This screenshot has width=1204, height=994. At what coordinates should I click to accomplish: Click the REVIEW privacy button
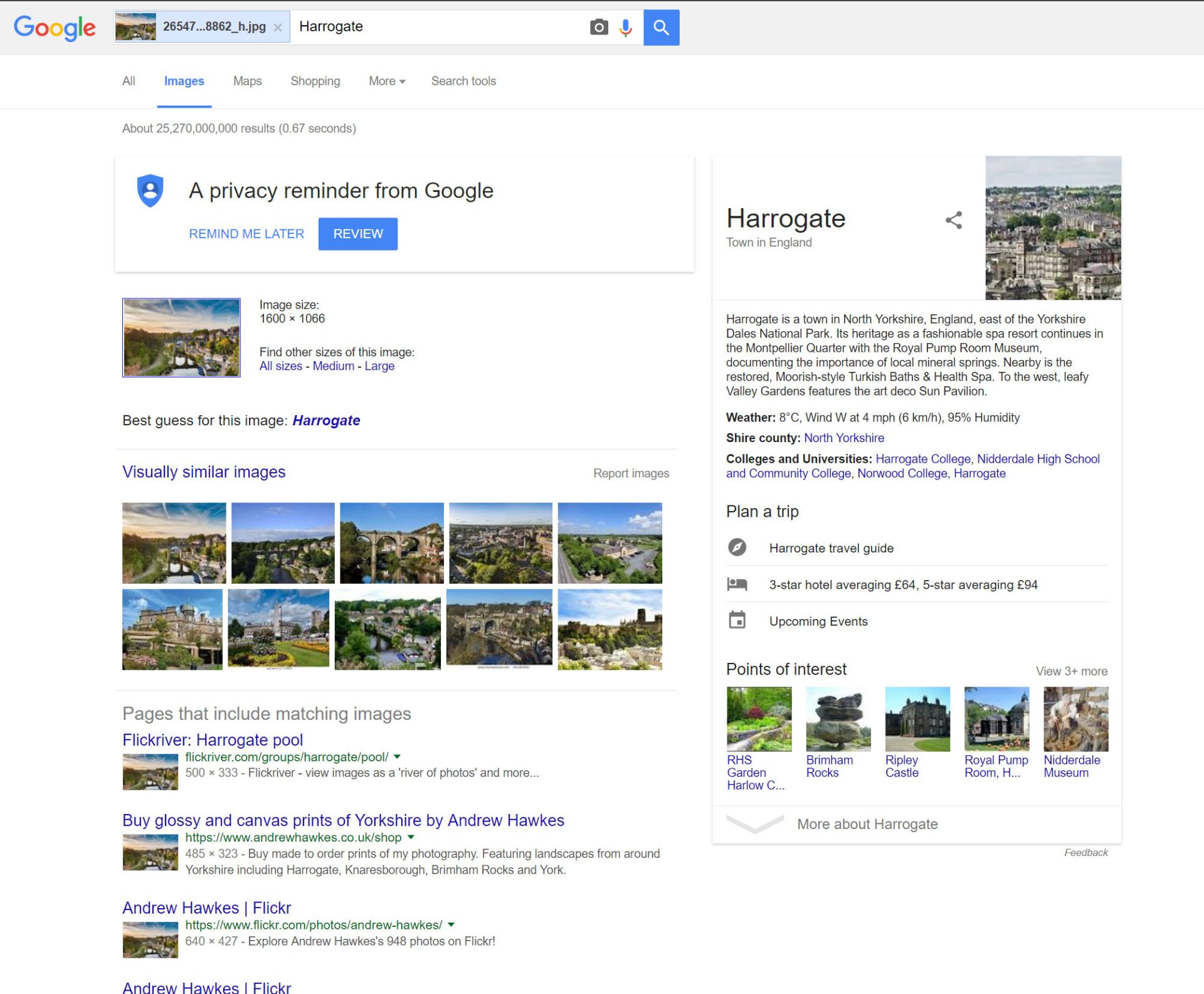[x=357, y=233]
